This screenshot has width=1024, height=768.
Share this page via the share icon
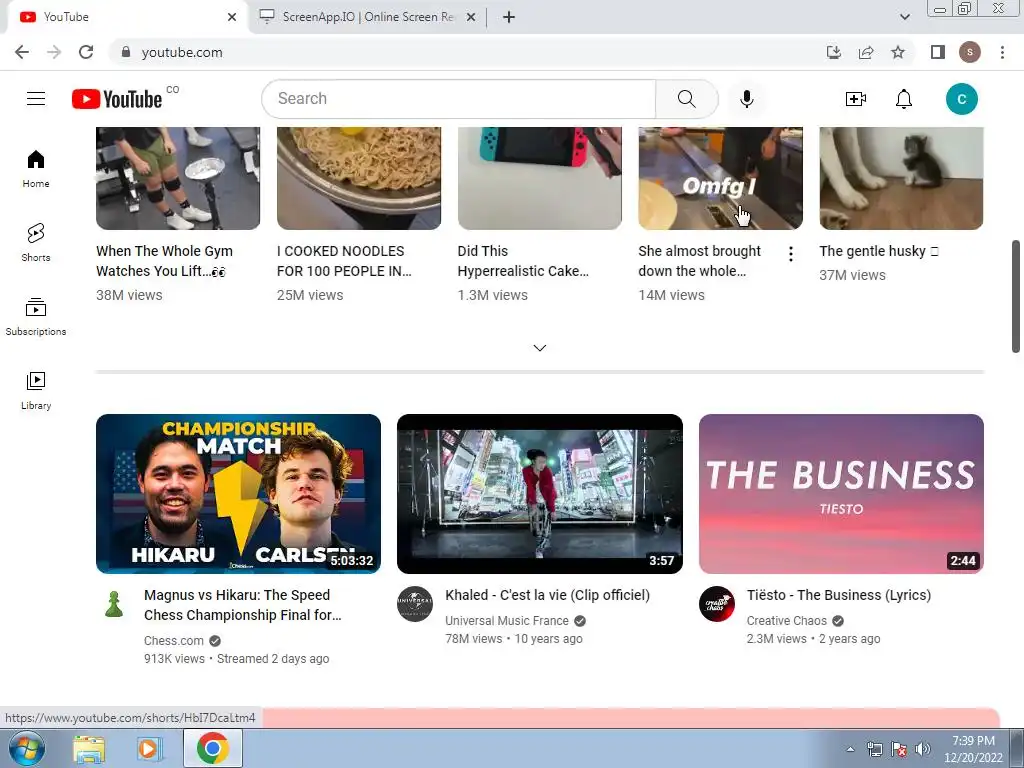click(866, 52)
